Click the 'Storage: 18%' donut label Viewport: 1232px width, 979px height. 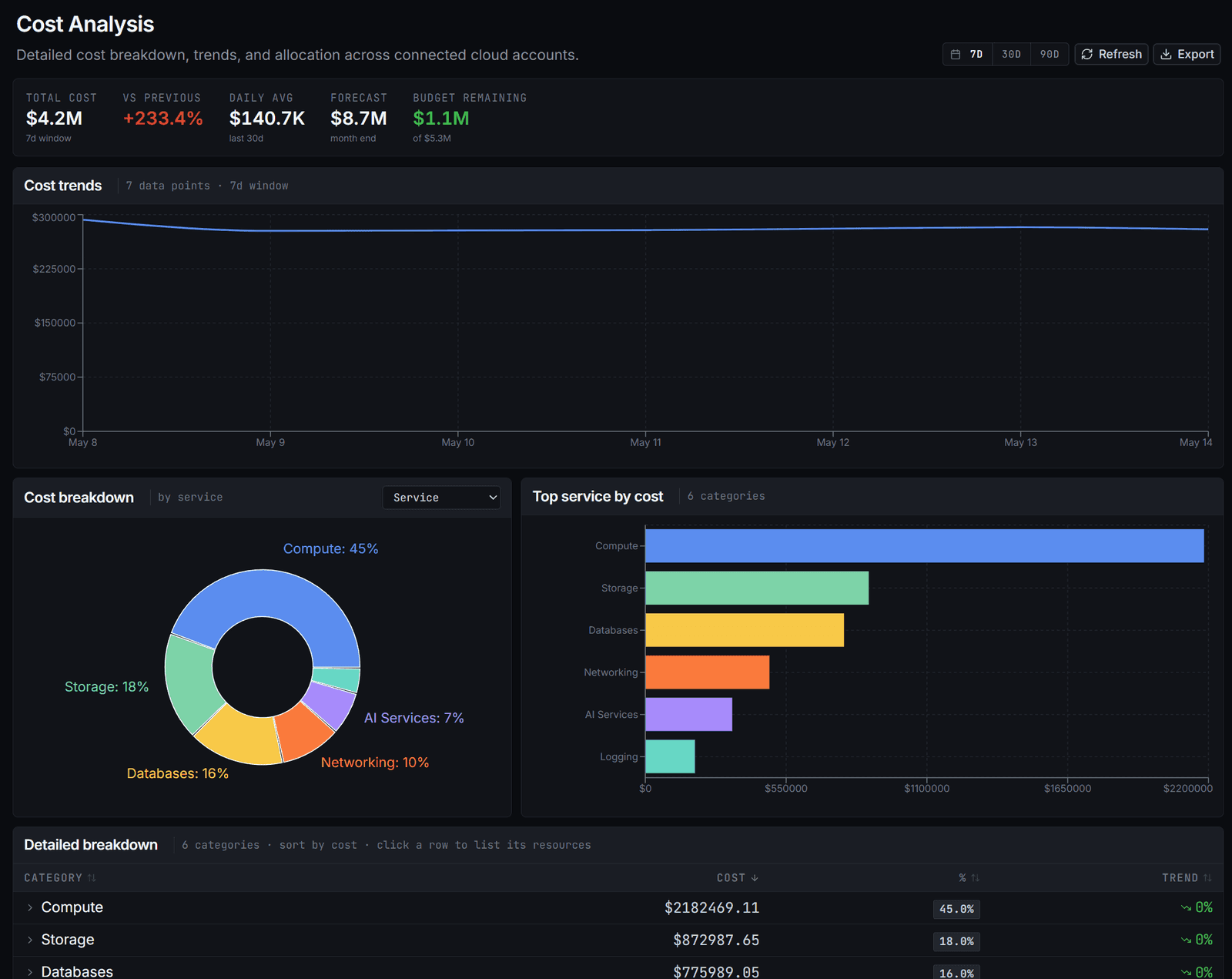[x=106, y=687]
